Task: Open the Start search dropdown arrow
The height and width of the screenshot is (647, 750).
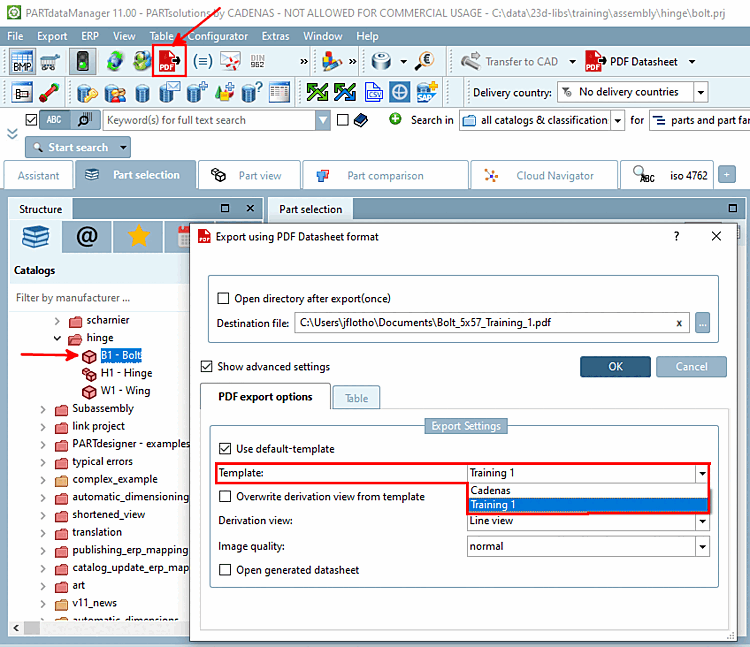Action: pyautogui.click(x=123, y=147)
